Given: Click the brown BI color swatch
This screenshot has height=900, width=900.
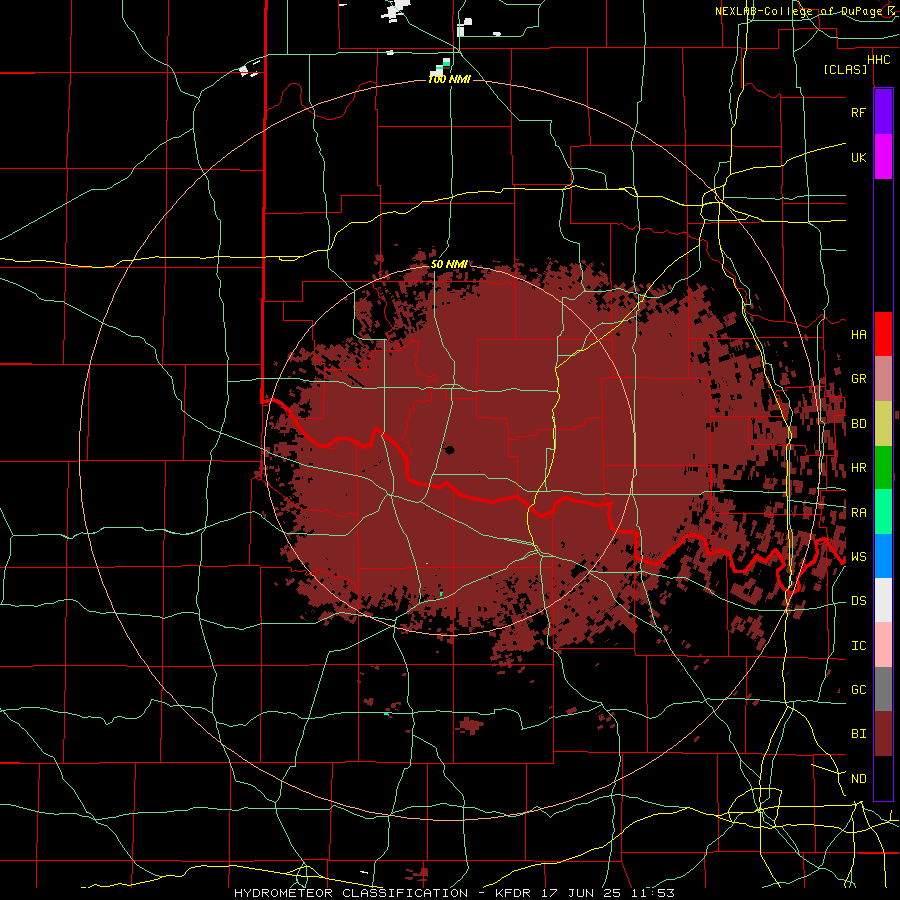Looking at the screenshot, I should (883, 734).
